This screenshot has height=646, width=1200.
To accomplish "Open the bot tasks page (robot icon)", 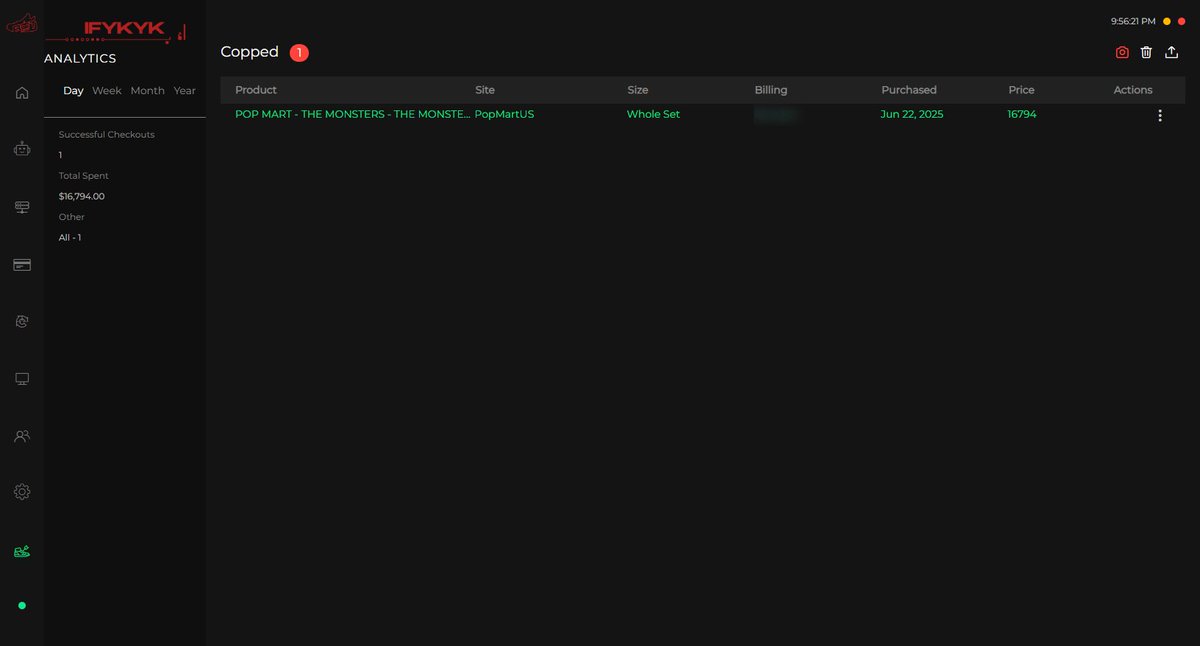I will 22,149.
